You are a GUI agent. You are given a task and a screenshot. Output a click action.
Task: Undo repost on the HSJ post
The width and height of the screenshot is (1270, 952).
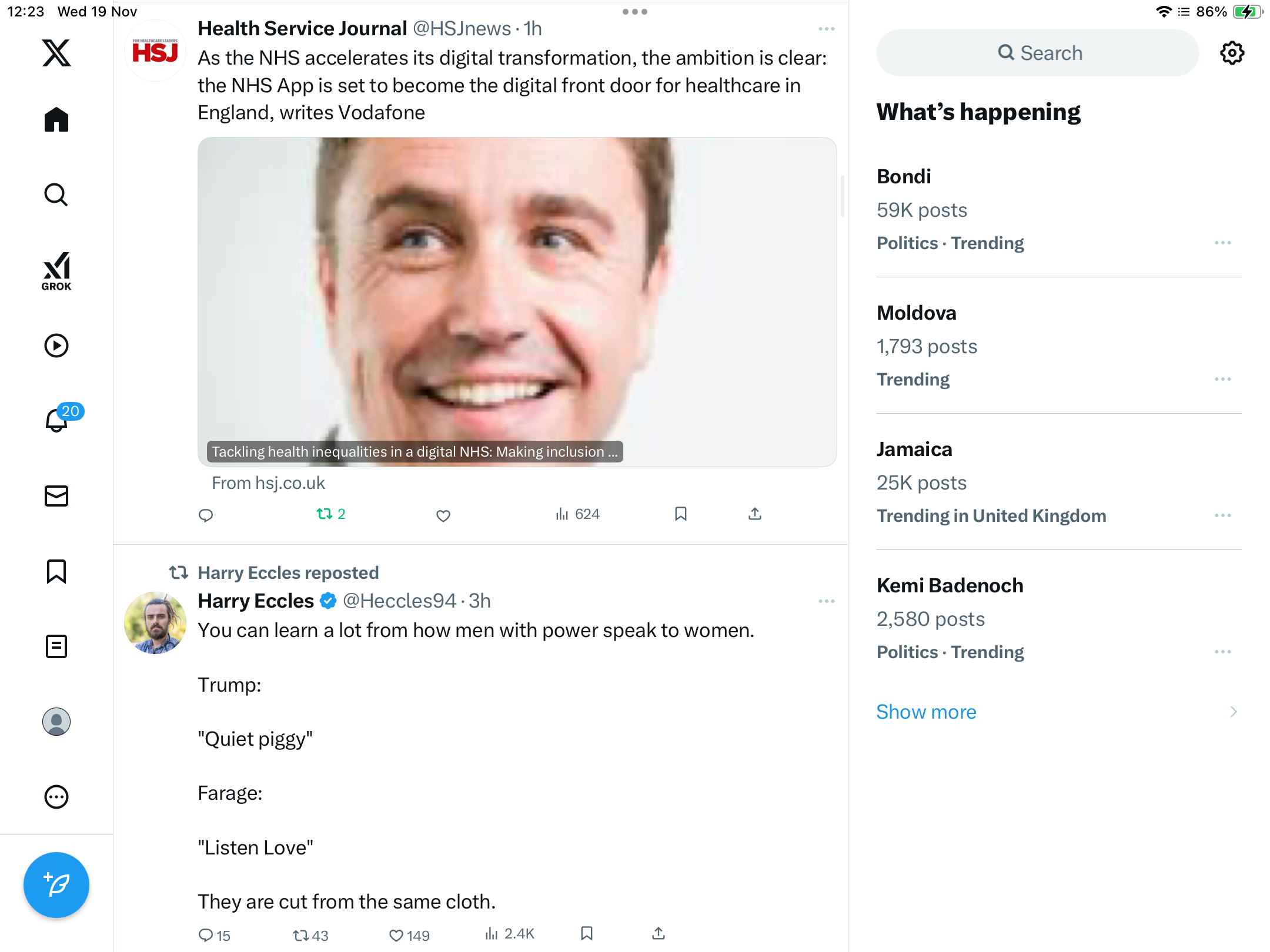(x=330, y=514)
